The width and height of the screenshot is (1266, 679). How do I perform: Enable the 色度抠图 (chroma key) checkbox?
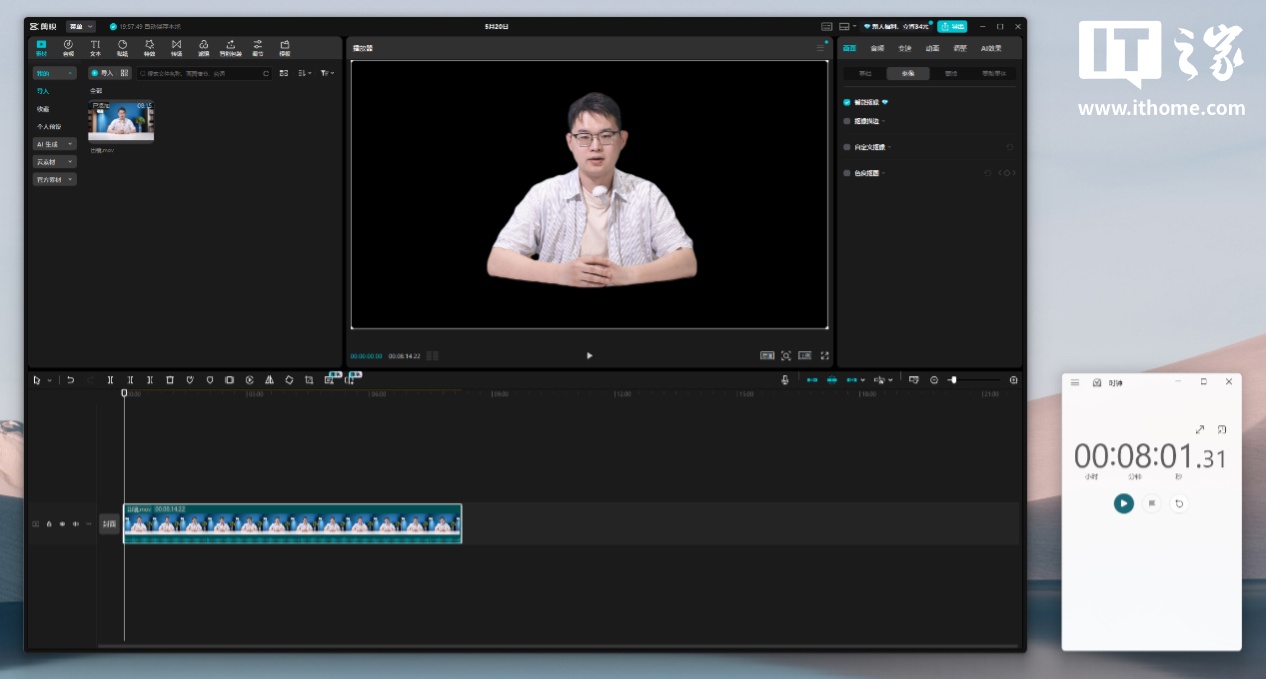pos(847,173)
